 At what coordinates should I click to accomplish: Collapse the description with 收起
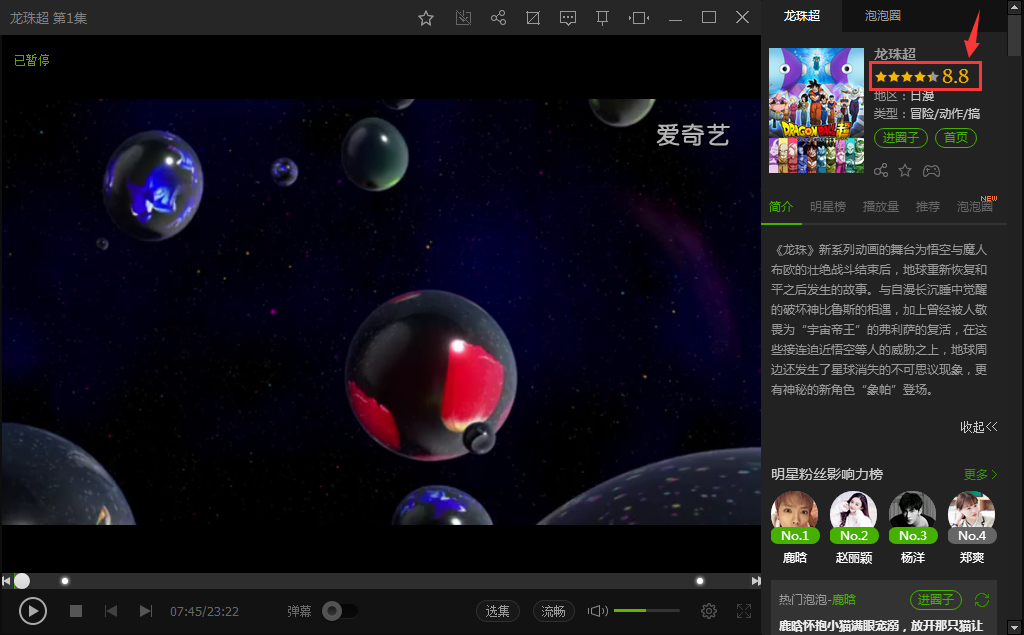click(978, 427)
